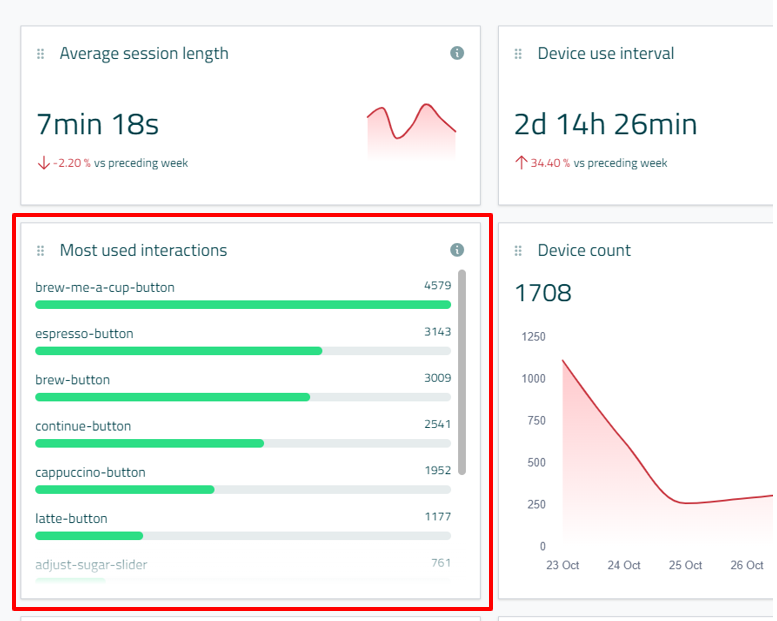Grab drag handle of Device use interval card
The image size is (777, 621).
tap(519, 54)
